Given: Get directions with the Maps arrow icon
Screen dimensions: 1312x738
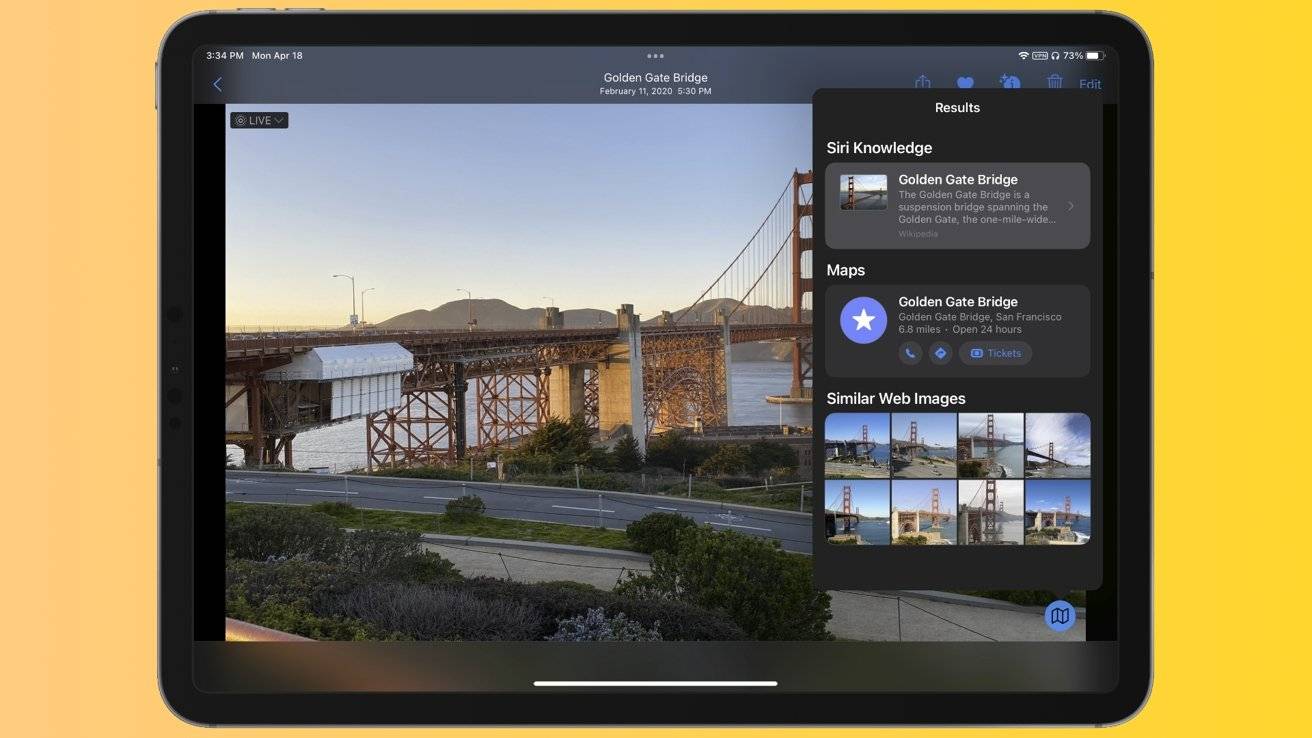Looking at the screenshot, I should point(940,353).
